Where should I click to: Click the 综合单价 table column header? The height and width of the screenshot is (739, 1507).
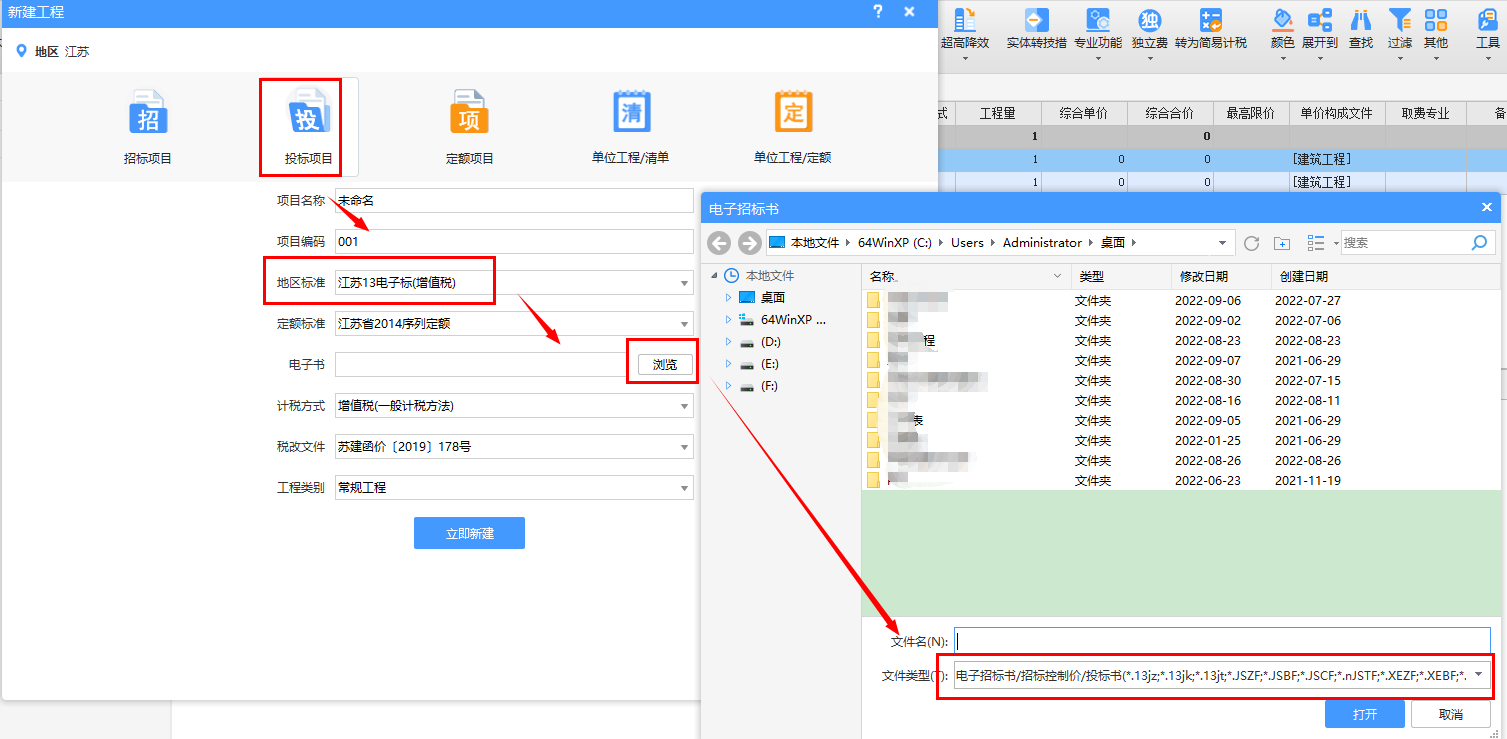(x=1084, y=113)
